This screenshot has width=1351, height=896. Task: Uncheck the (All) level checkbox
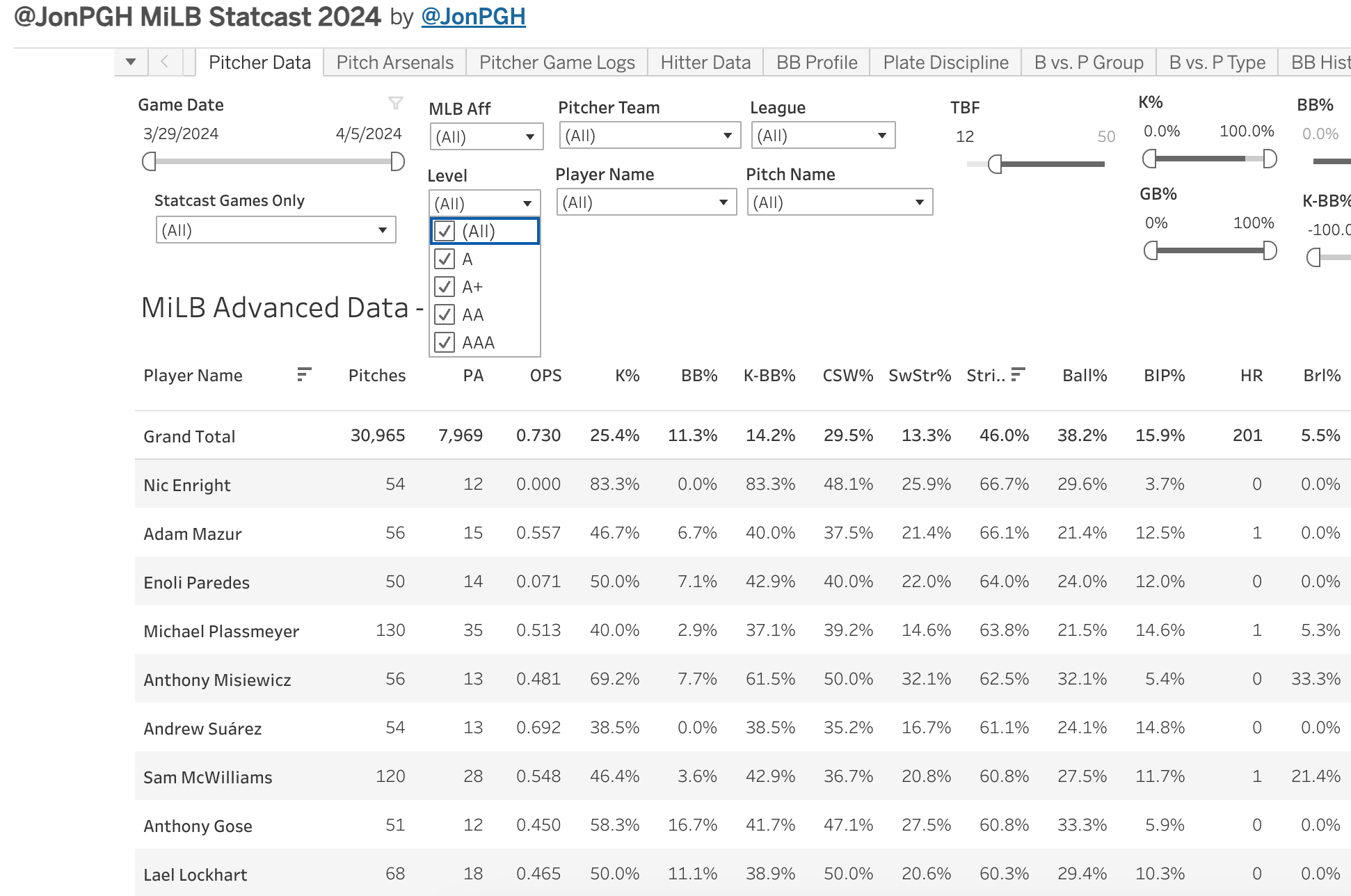click(445, 231)
